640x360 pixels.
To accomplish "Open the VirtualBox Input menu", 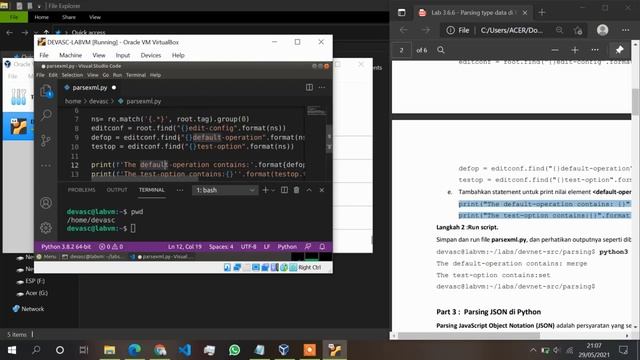I will 122,55.
